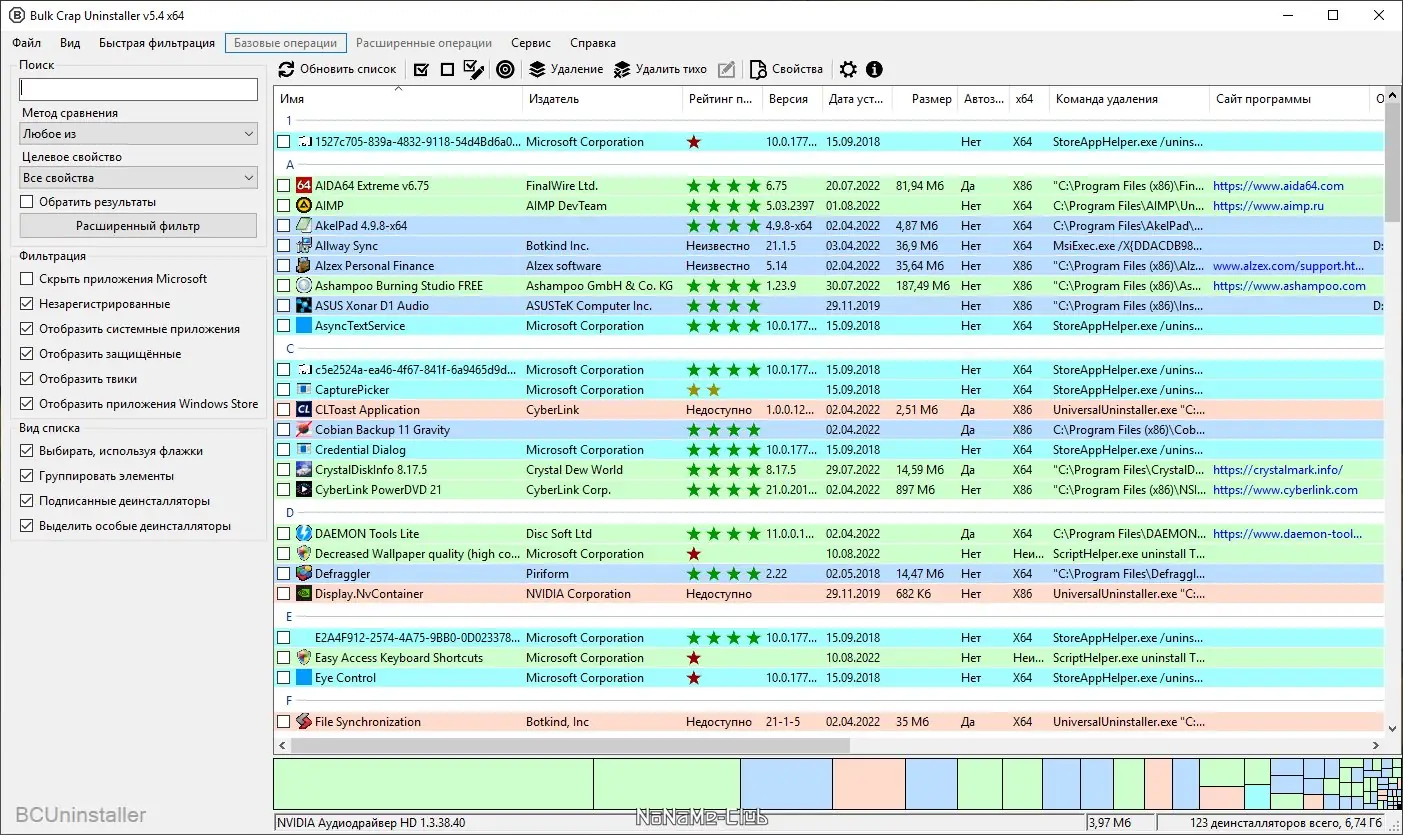Screen dimensions: 1403x835
Task: Open the Сервис menu
Action: point(531,43)
